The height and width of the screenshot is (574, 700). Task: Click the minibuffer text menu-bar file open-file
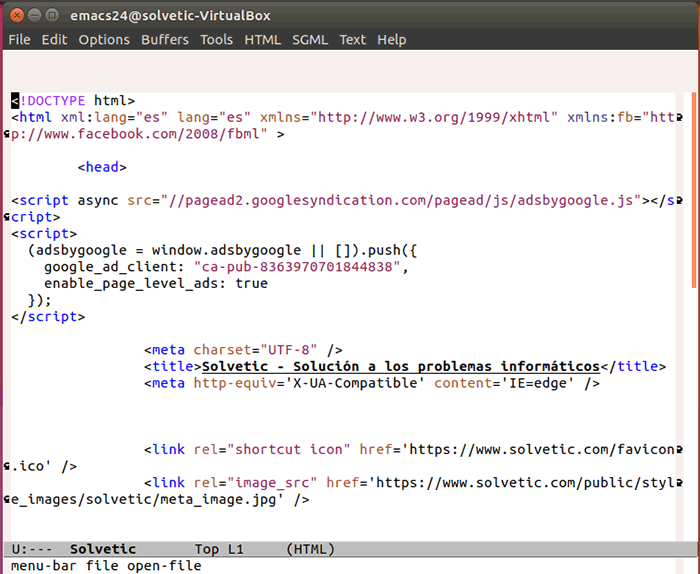point(106,566)
